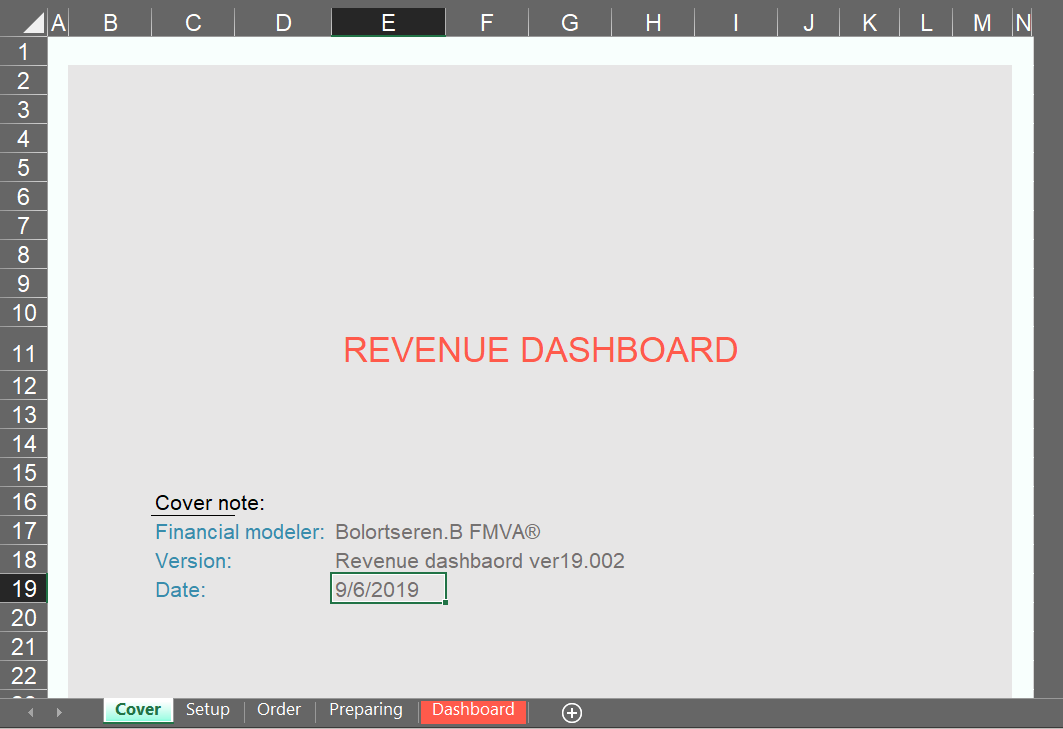The height and width of the screenshot is (729, 1063).
Task: Click the 'Bolortseren.B FMVA®' cell
Action: 438,532
